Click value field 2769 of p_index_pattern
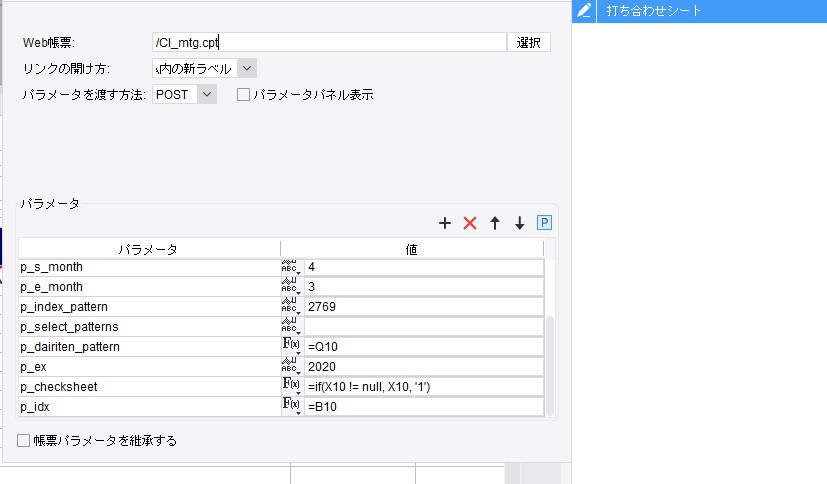Image resolution: width=827 pixels, height=484 pixels. 424,307
